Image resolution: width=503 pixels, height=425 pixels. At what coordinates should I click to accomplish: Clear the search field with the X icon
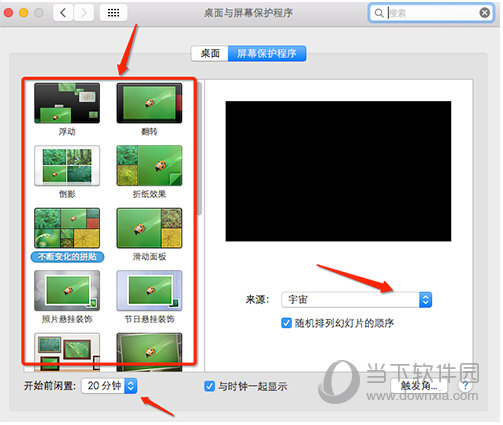point(484,13)
